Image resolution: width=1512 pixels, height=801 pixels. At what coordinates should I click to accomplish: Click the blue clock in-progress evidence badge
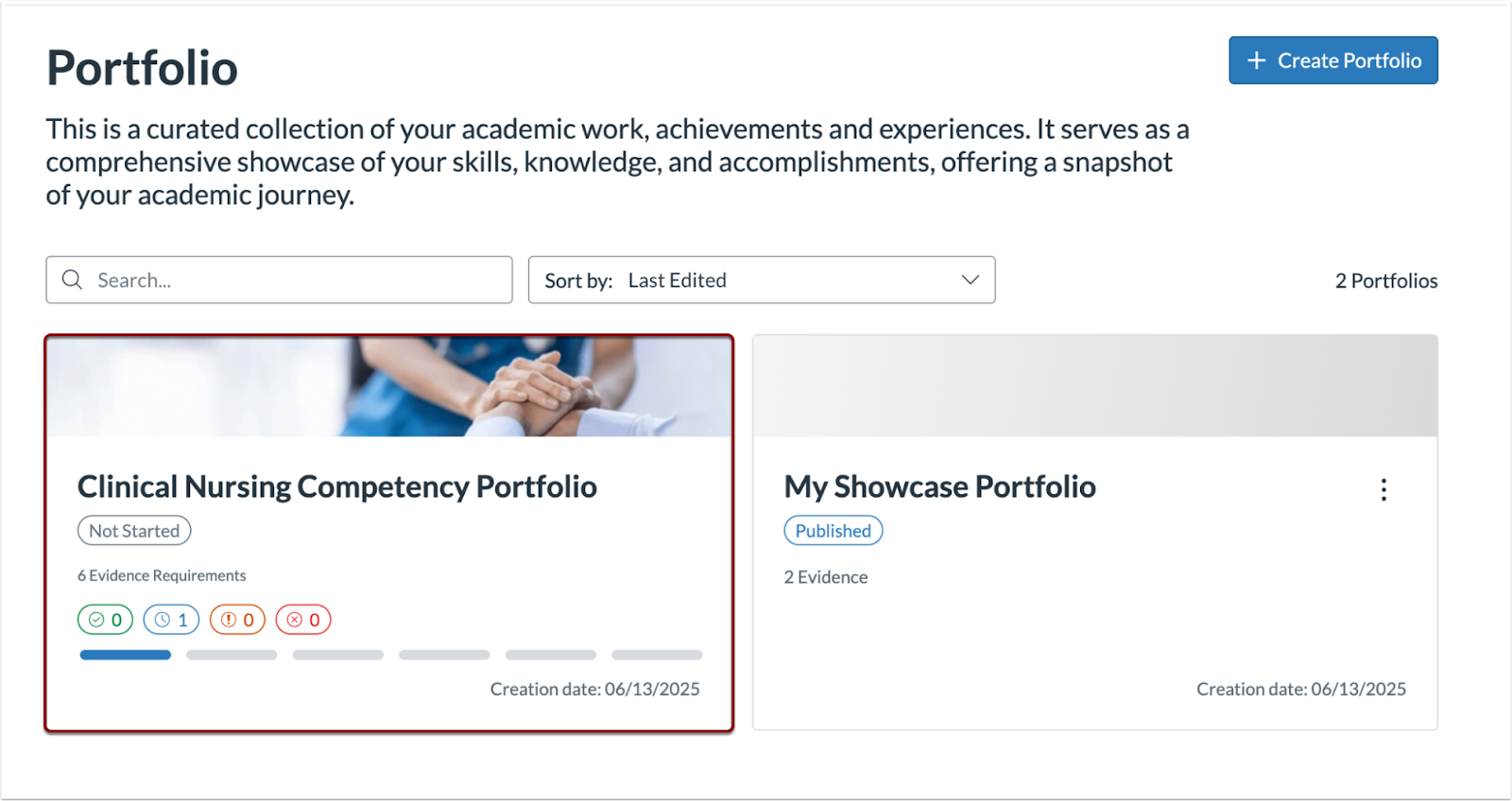pyautogui.click(x=171, y=620)
